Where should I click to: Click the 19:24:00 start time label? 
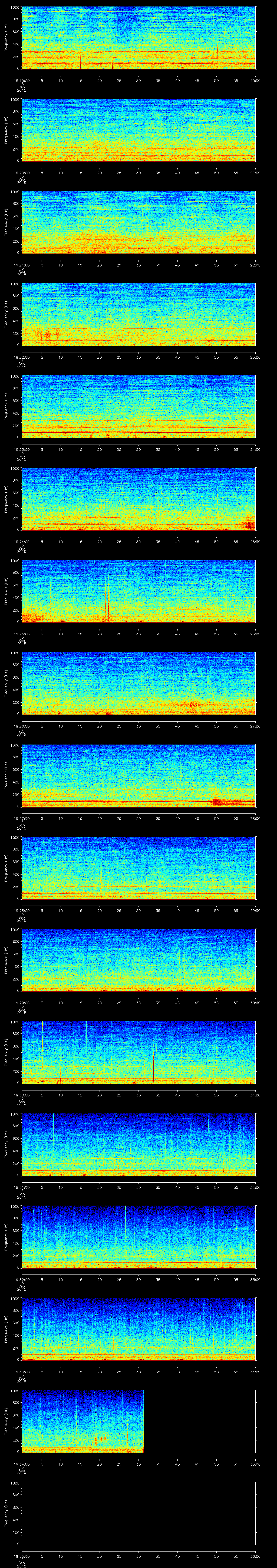tap(21, 542)
